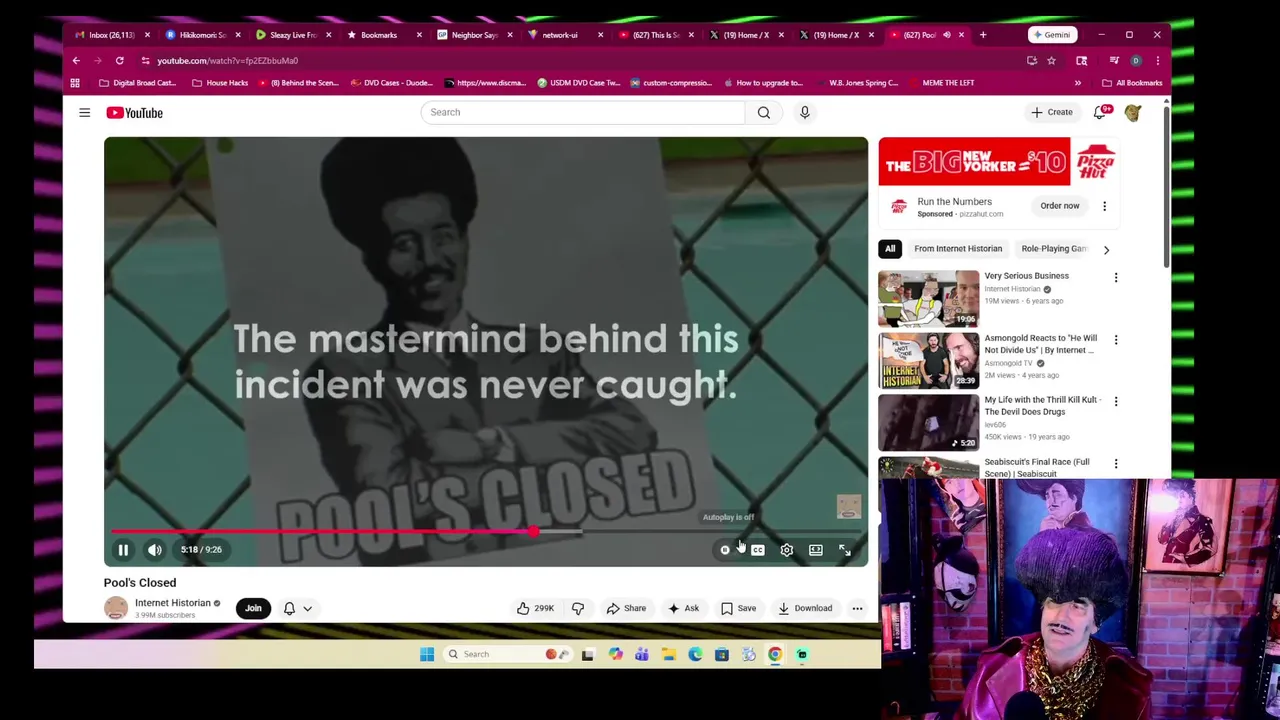Search with voice microphone icon
1280x720 pixels.
tap(805, 112)
